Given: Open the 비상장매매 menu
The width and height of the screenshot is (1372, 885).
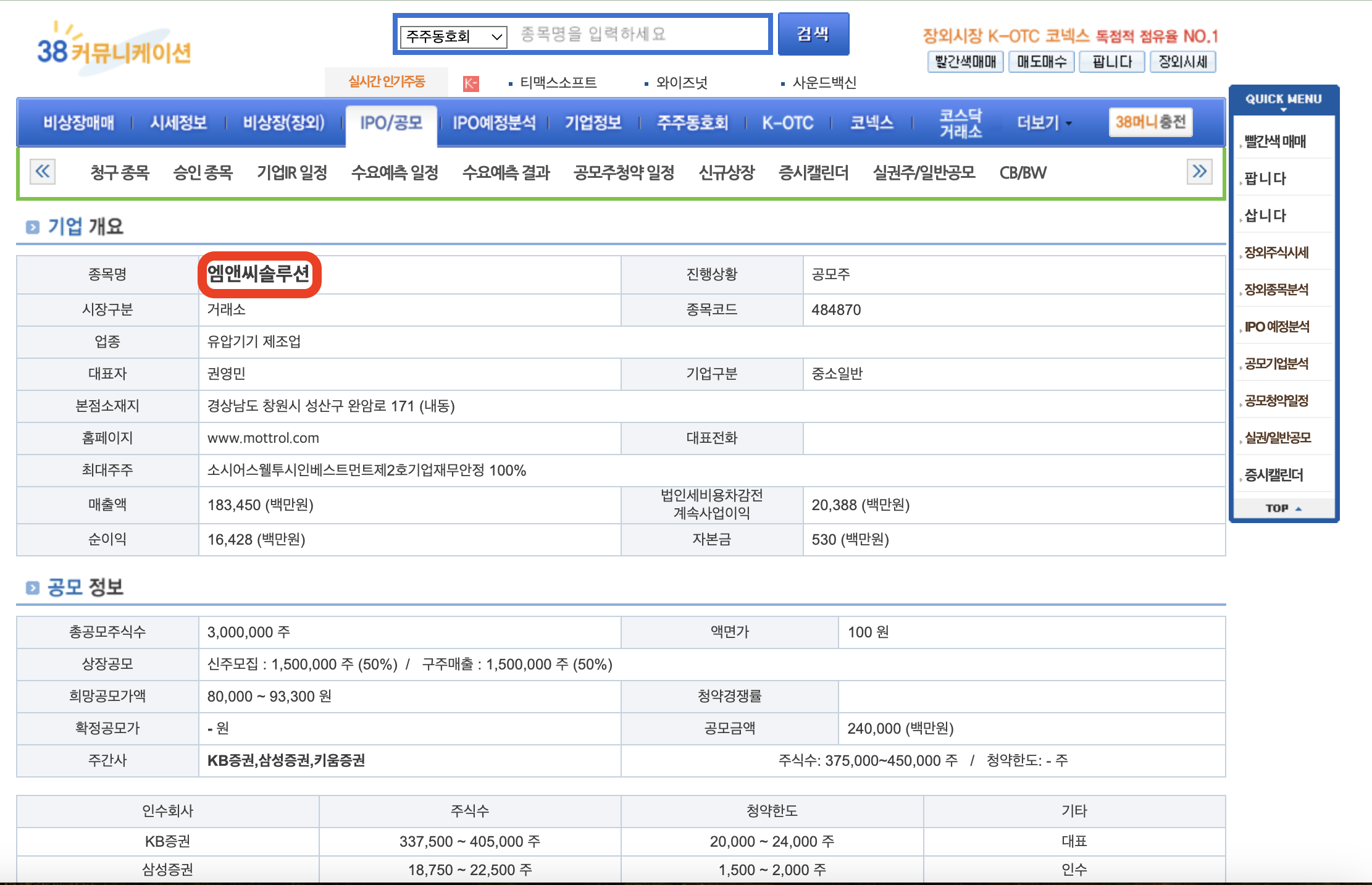Looking at the screenshot, I should click(x=78, y=123).
